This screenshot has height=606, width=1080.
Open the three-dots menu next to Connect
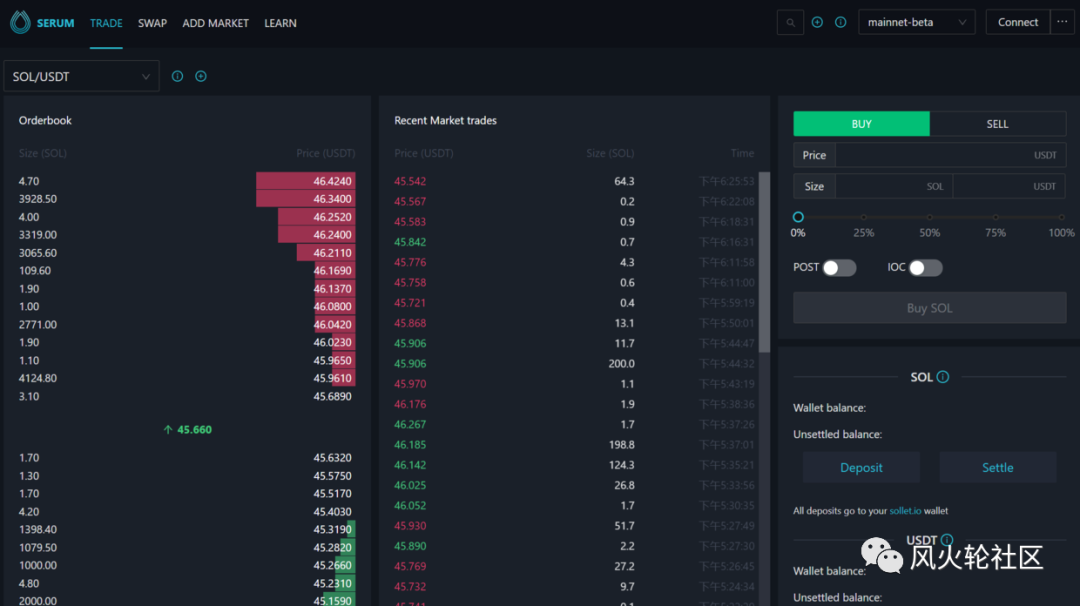pyautogui.click(x=1062, y=22)
